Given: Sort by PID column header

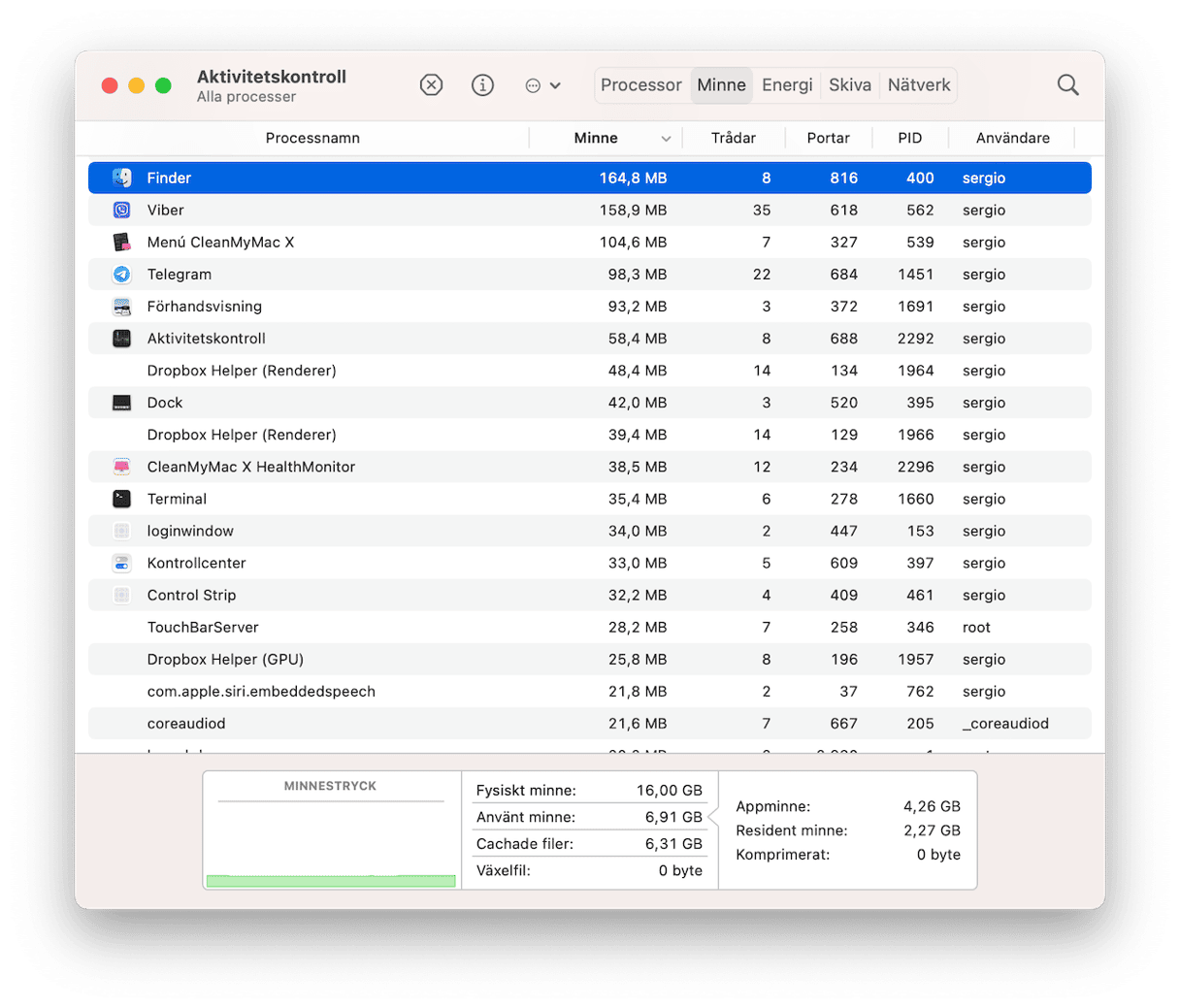Looking at the screenshot, I should (910, 138).
